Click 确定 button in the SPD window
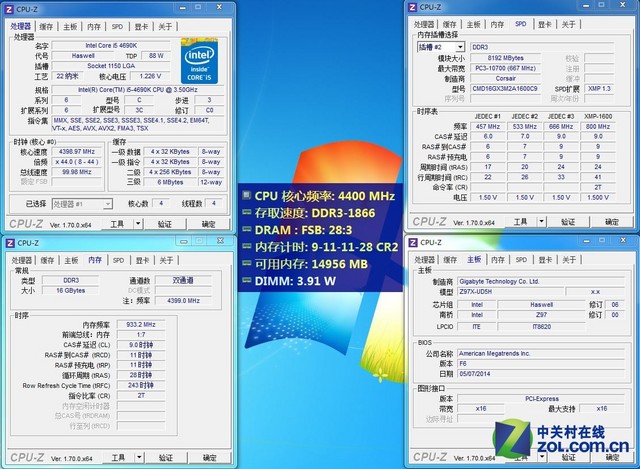This screenshot has width=640, height=469. (611, 222)
